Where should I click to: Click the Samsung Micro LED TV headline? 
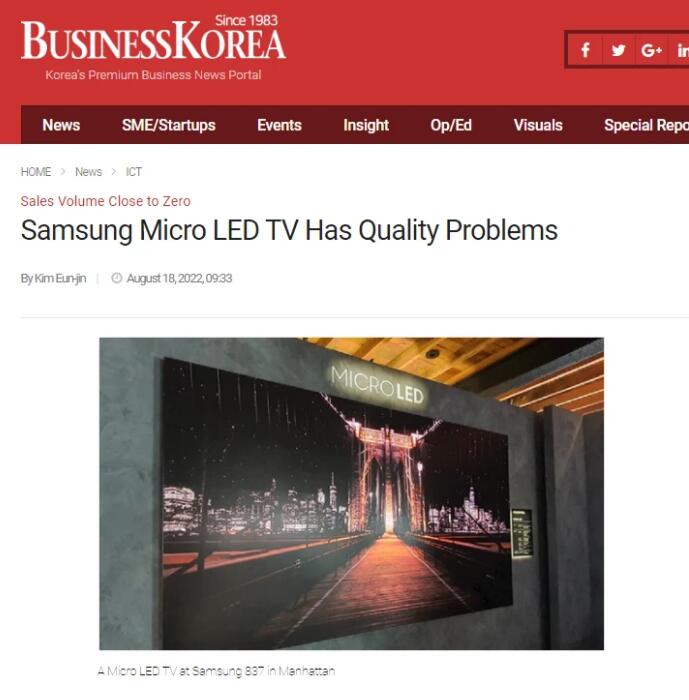click(289, 230)
